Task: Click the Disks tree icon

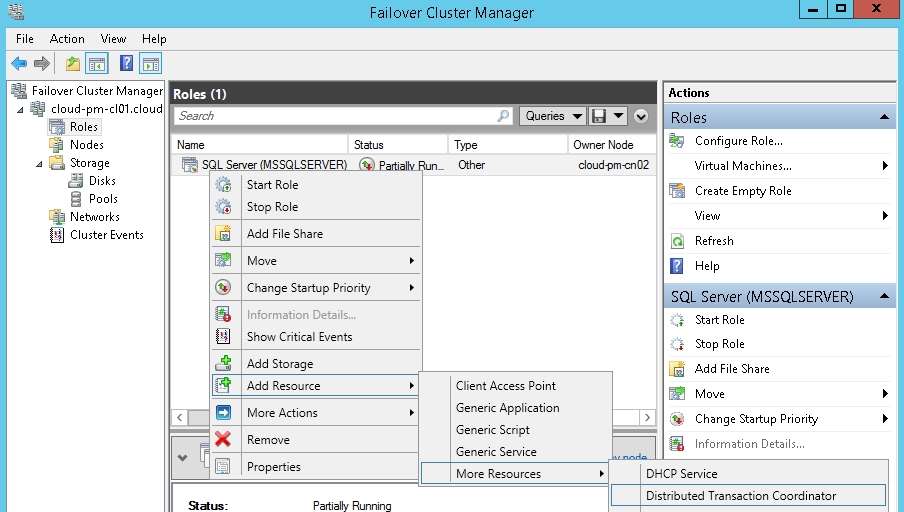Action: tap(76, 181)
